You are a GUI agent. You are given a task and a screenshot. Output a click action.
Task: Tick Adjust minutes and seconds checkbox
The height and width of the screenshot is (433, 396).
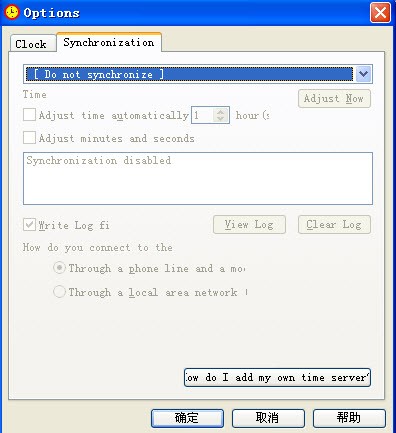(x=29, y=138)
